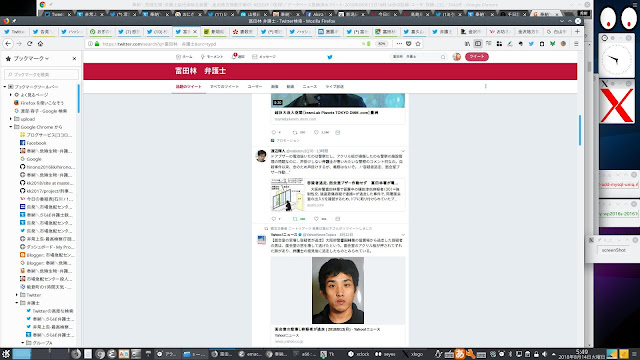Open xeyes from the taskbar
This screenshot has width=640, height=360.
click(385, 354)
